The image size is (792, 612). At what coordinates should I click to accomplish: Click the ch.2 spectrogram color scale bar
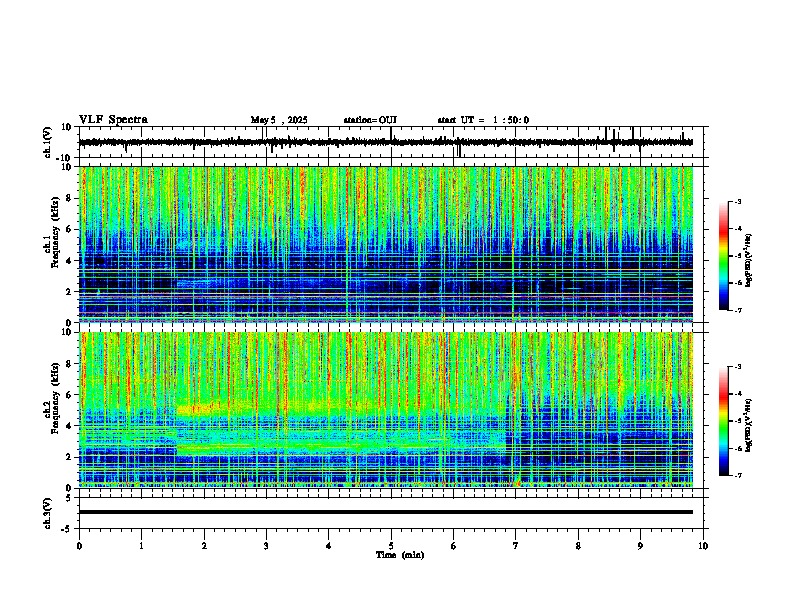click(724, 421)
